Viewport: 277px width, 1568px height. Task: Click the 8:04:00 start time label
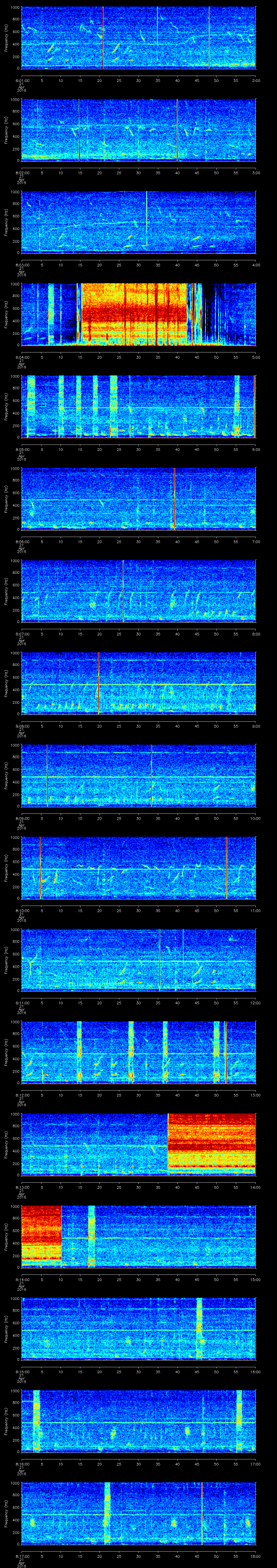(x=22, y=357)
